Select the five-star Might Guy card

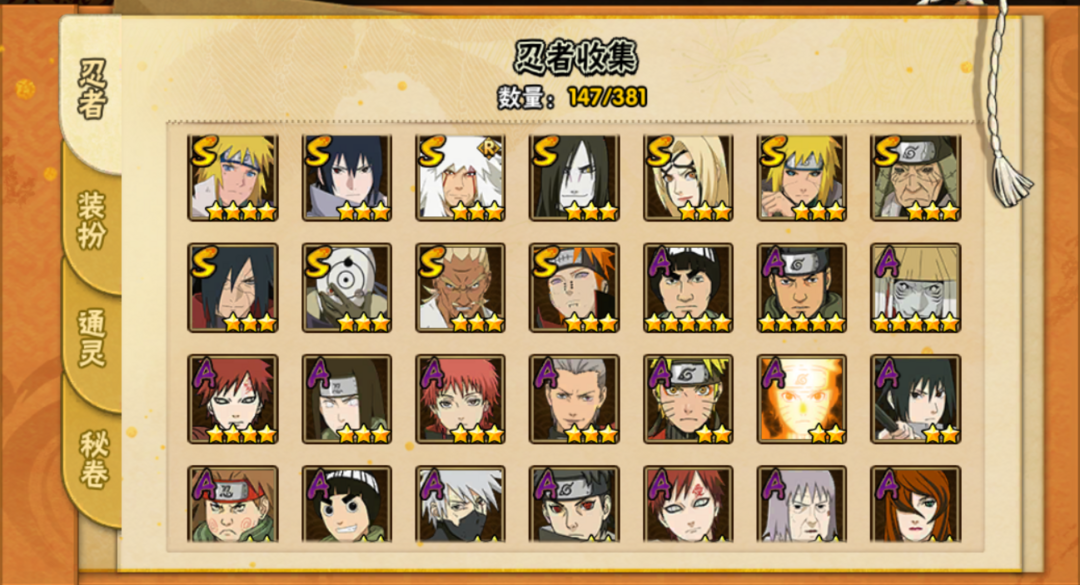click(x=688, y=288)
